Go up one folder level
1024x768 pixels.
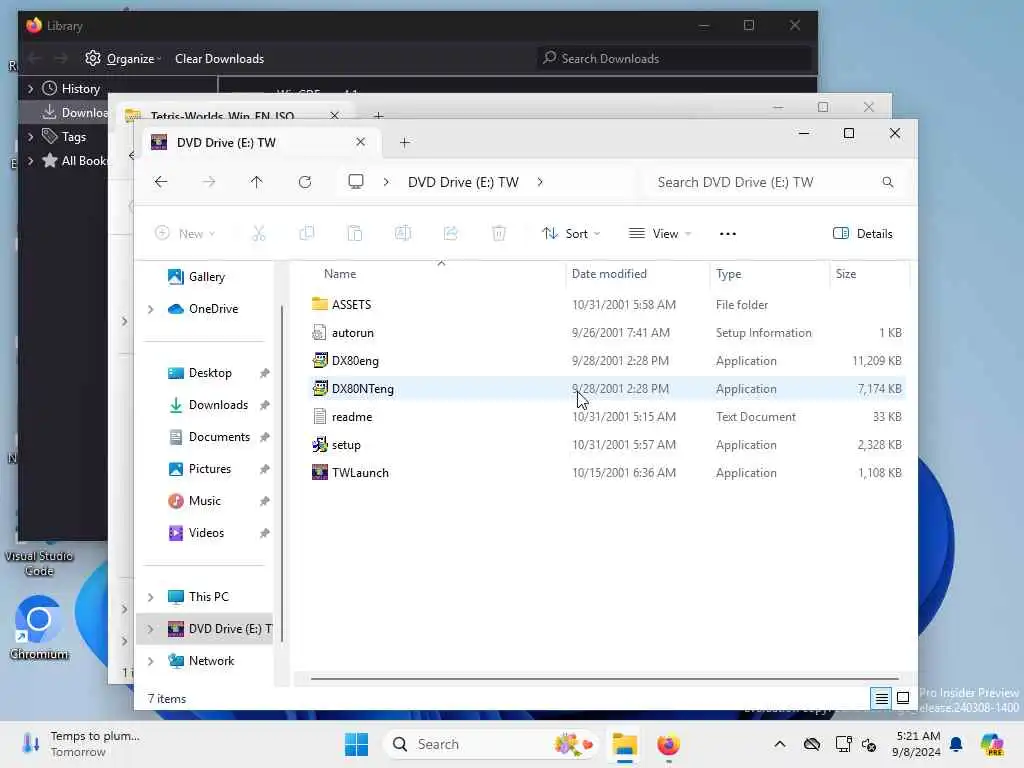(257, 182)
